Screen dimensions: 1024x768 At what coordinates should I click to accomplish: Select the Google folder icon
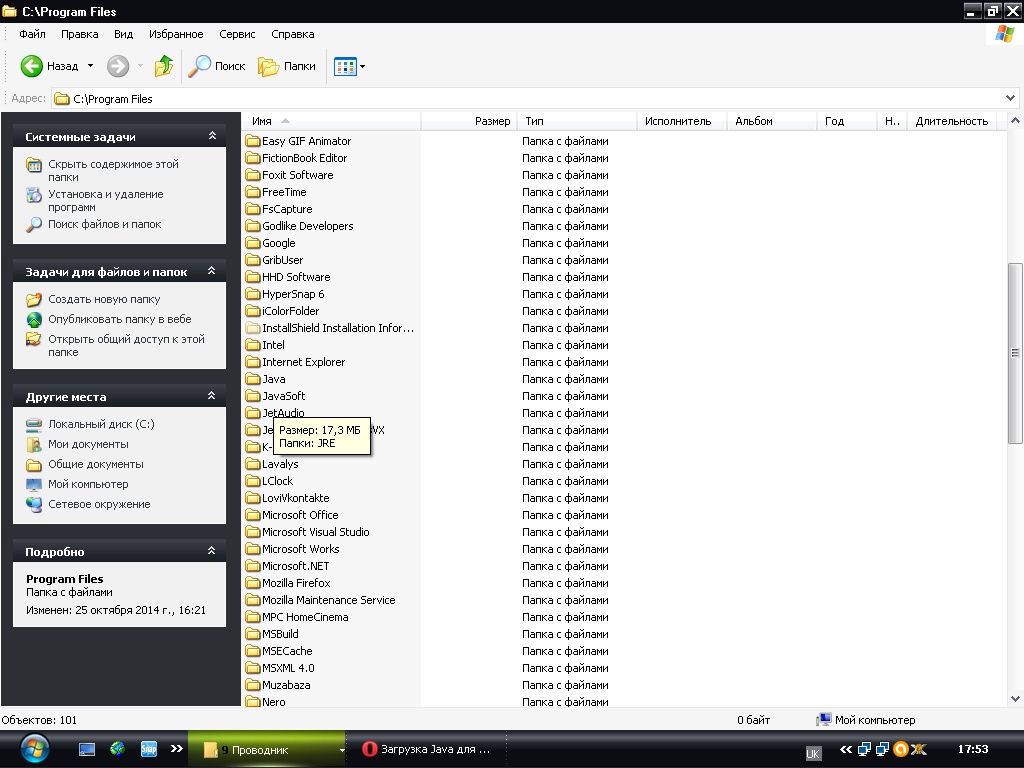253,243
